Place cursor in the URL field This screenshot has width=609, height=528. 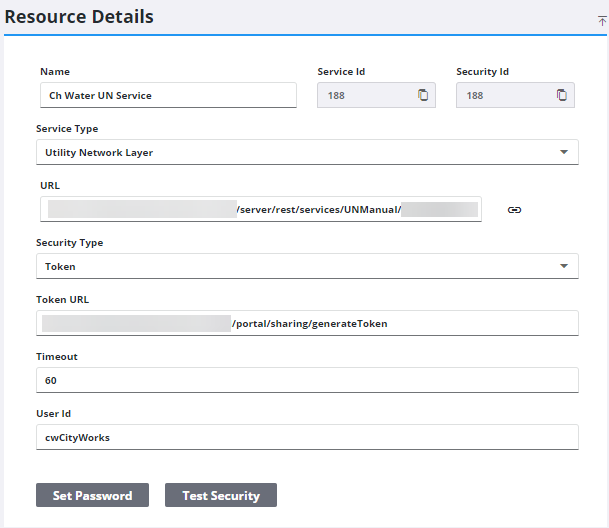point(260,209)
